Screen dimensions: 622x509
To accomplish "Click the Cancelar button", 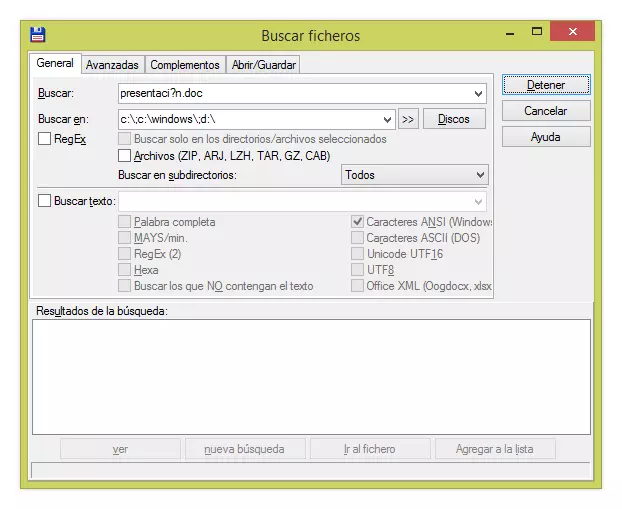I will point(545,111).
